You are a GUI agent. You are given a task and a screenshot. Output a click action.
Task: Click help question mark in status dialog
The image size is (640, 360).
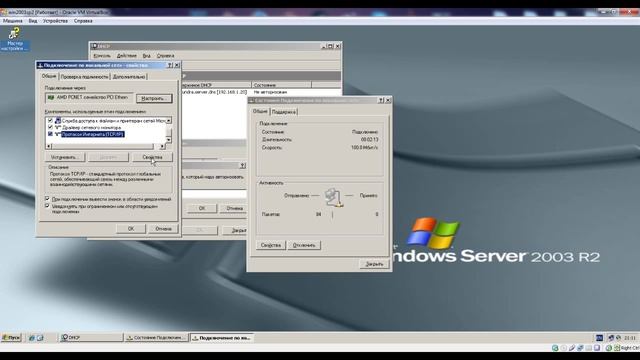pos(381,100)
